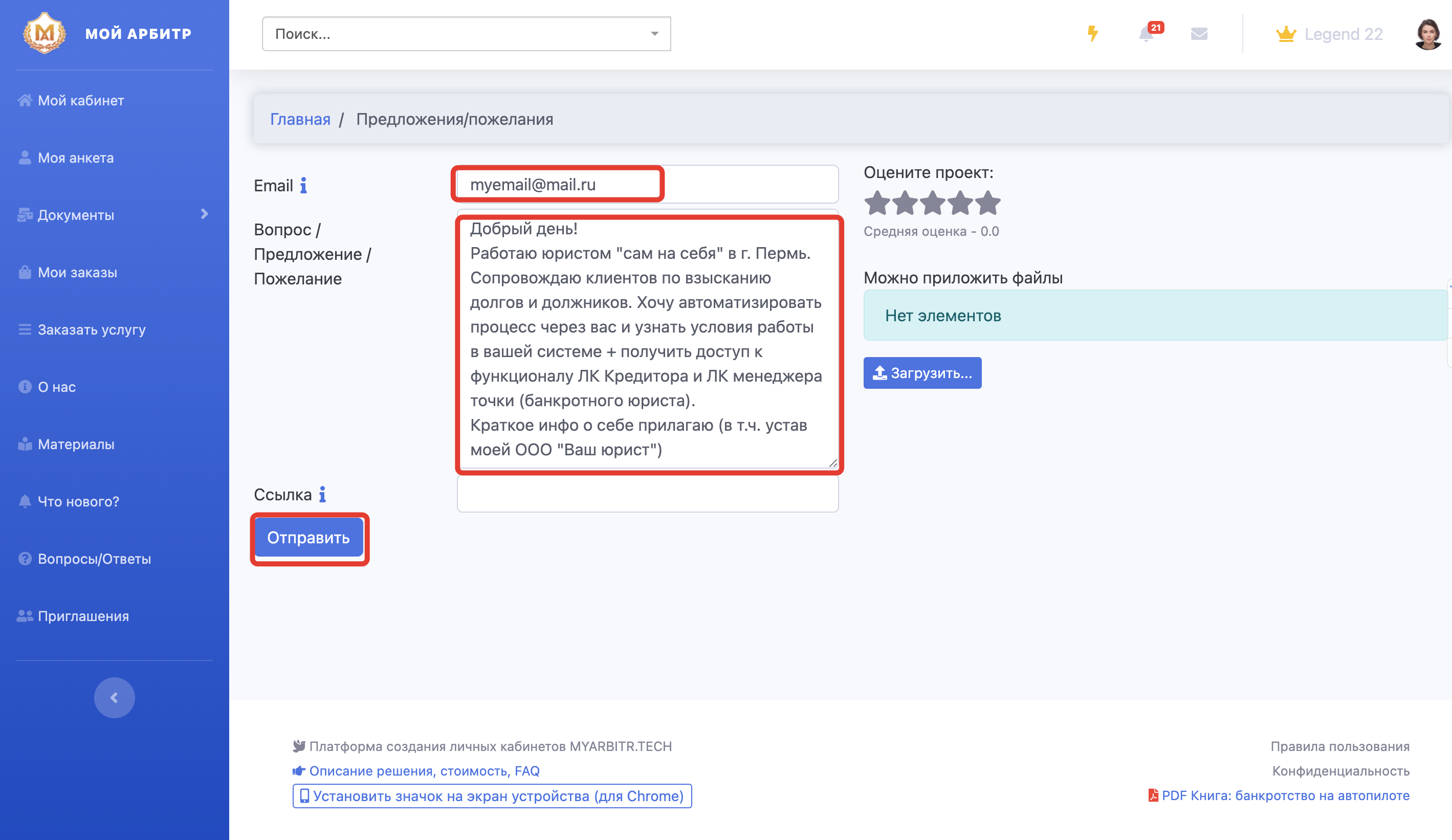Click the Email info icon
Image resolution: width=1452 pixels, height=840 pixels.
coord(304,186)
